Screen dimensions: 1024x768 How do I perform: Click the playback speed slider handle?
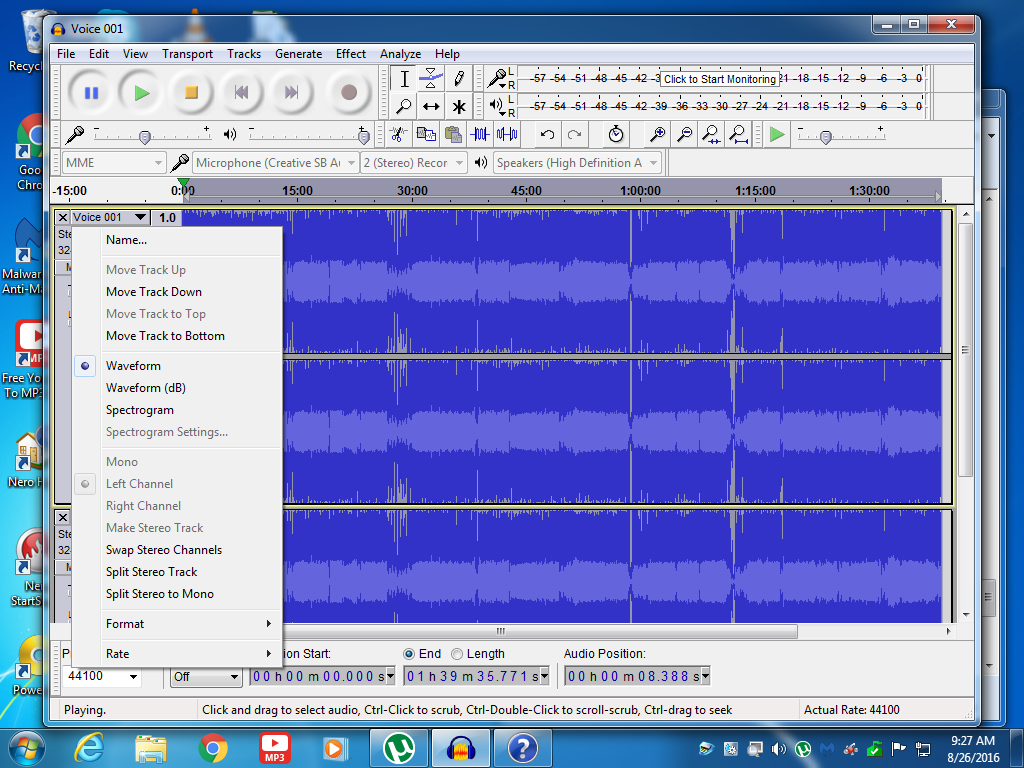pyautogui.click(x=825, y=136)
